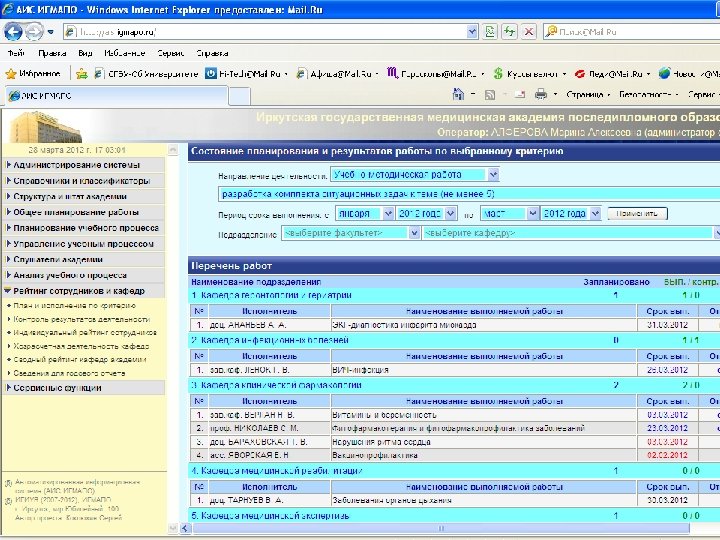Image resolution: width=720 pixels, height=540 pixels.
Task: Click the Print icon in command bar
Action: (541, 95)
